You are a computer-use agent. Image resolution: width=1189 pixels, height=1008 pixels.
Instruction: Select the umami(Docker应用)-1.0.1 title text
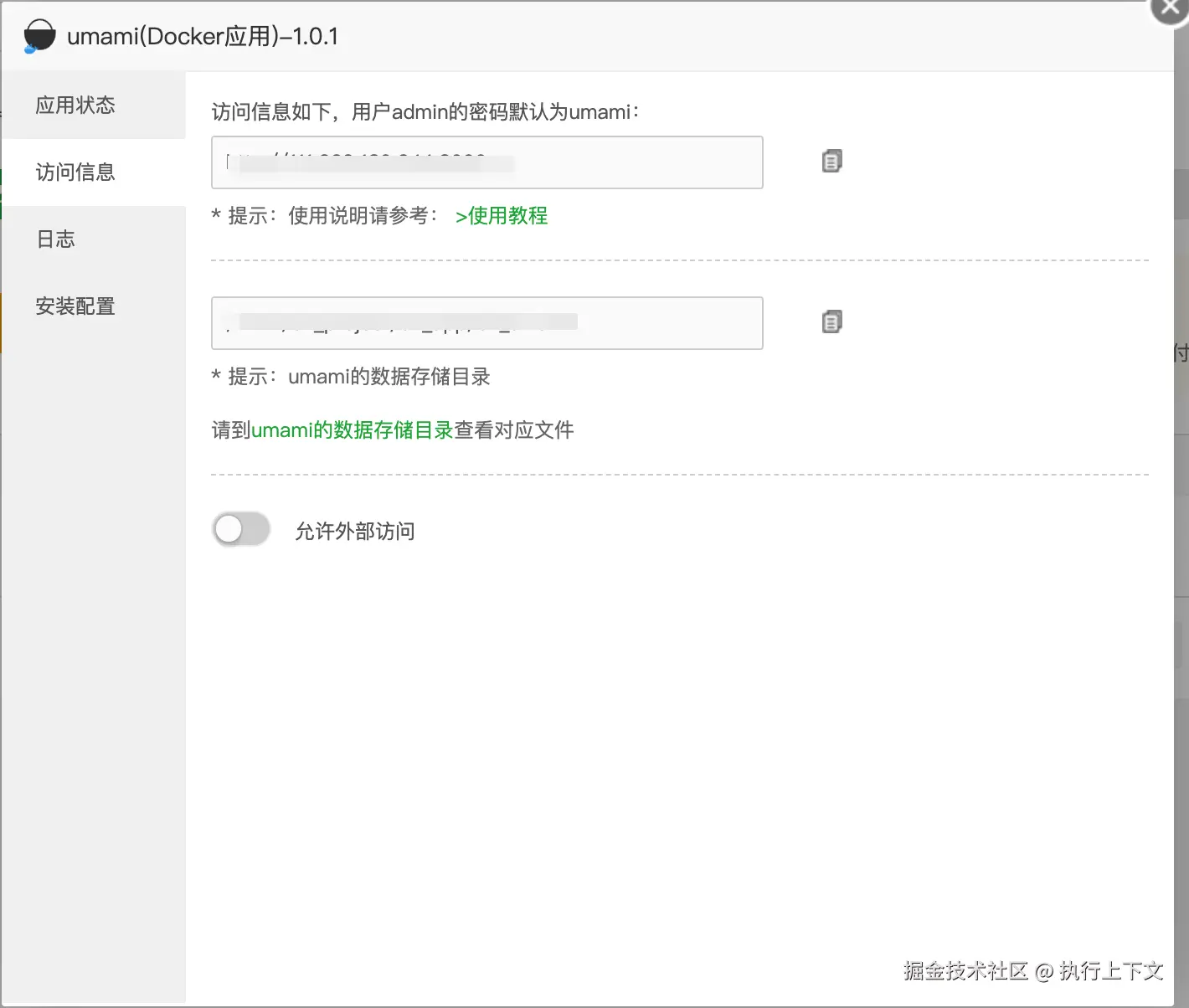pos(203,37)
